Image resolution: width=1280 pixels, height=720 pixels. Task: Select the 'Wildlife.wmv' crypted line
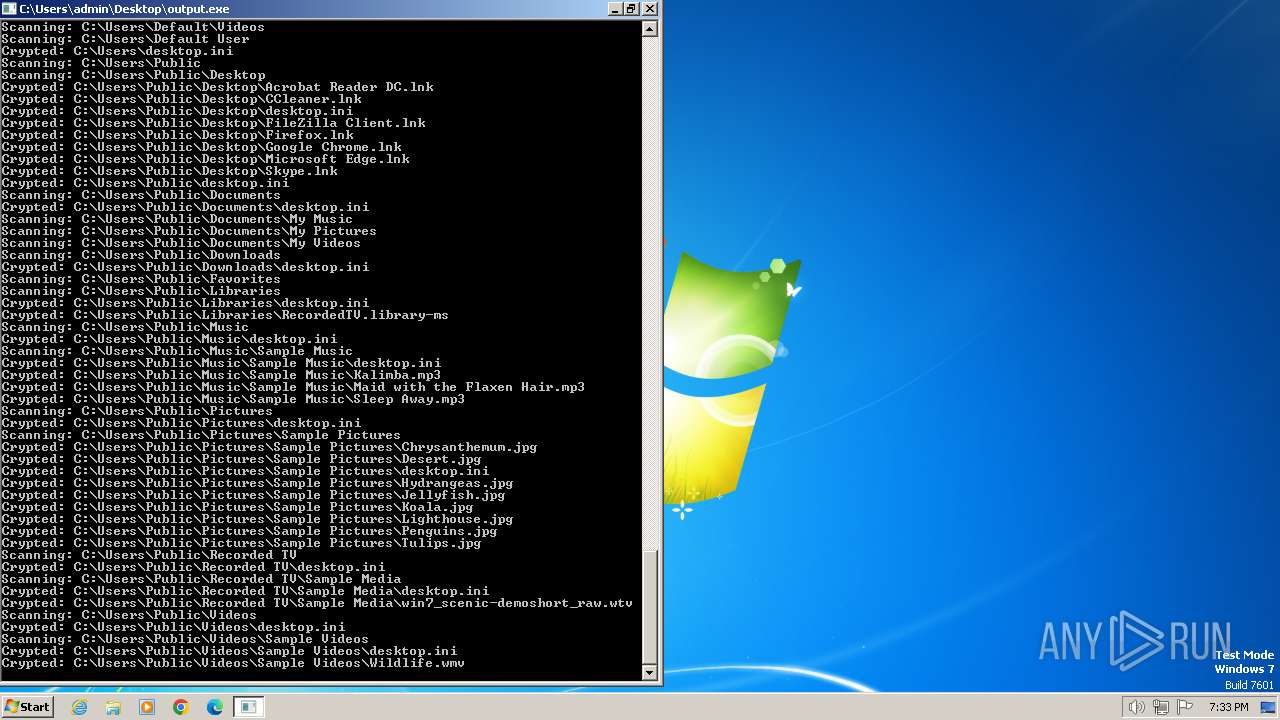click(233, 663)
